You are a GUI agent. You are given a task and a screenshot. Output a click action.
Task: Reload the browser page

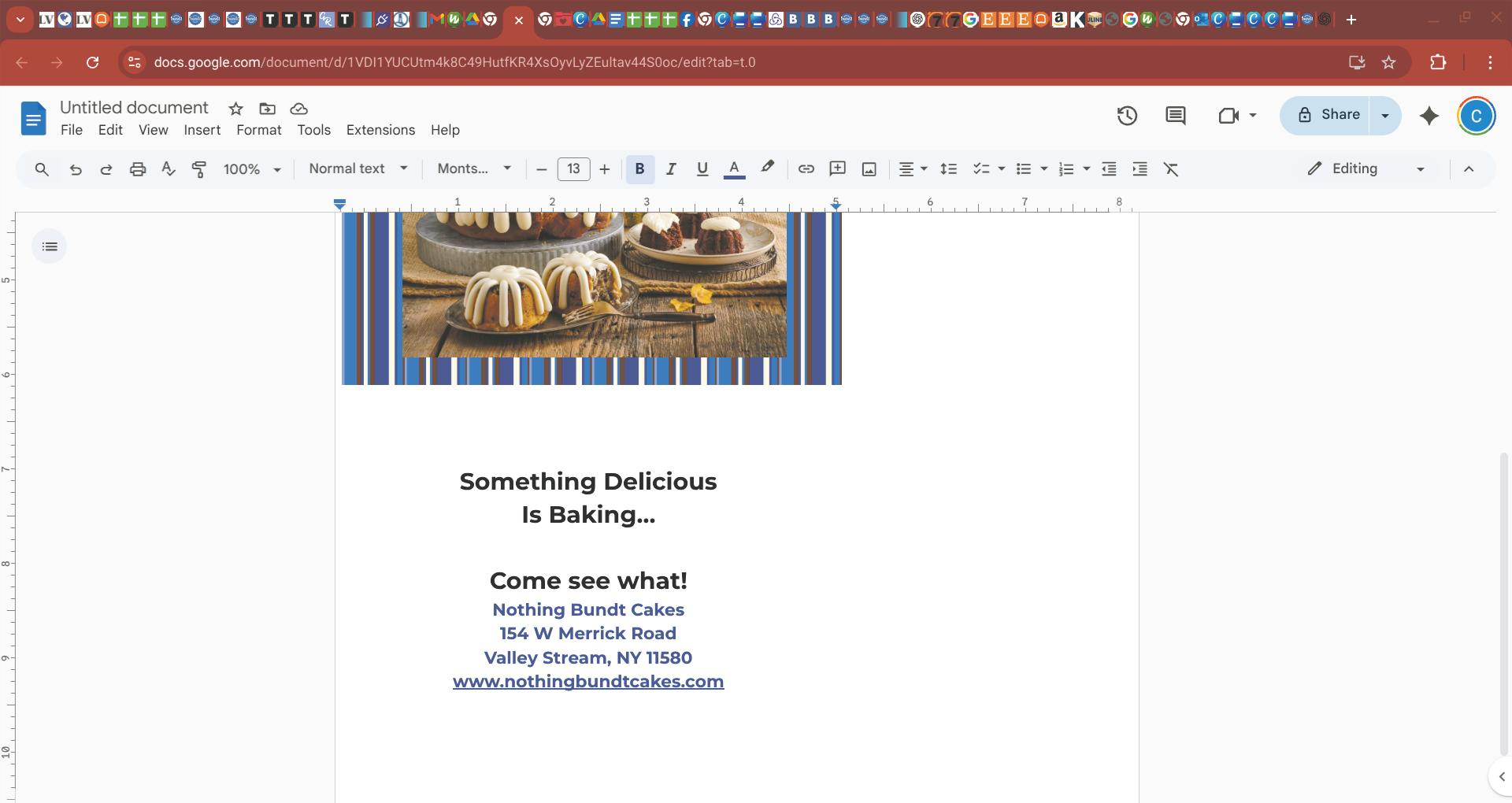[x=92, y=62]
